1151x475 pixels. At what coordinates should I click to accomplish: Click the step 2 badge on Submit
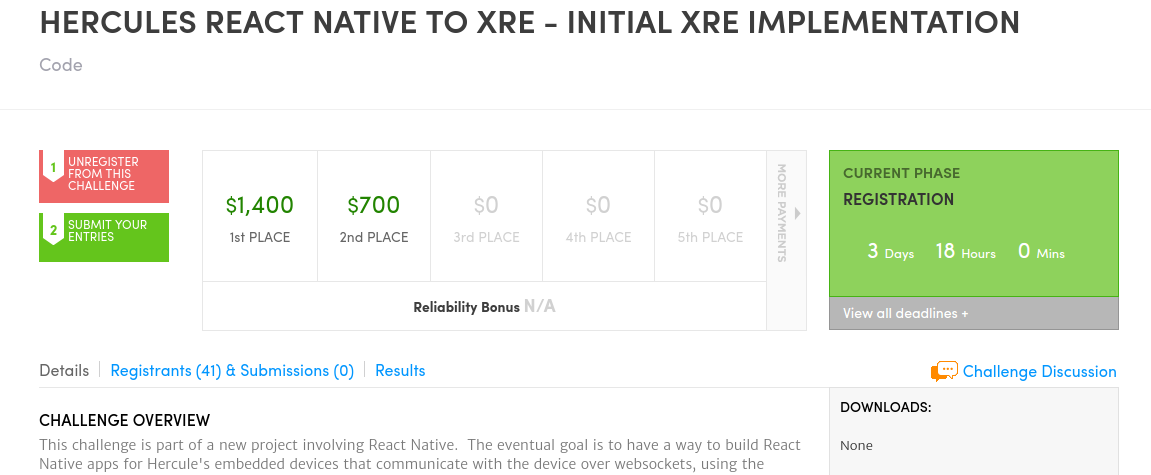[53, 231]
